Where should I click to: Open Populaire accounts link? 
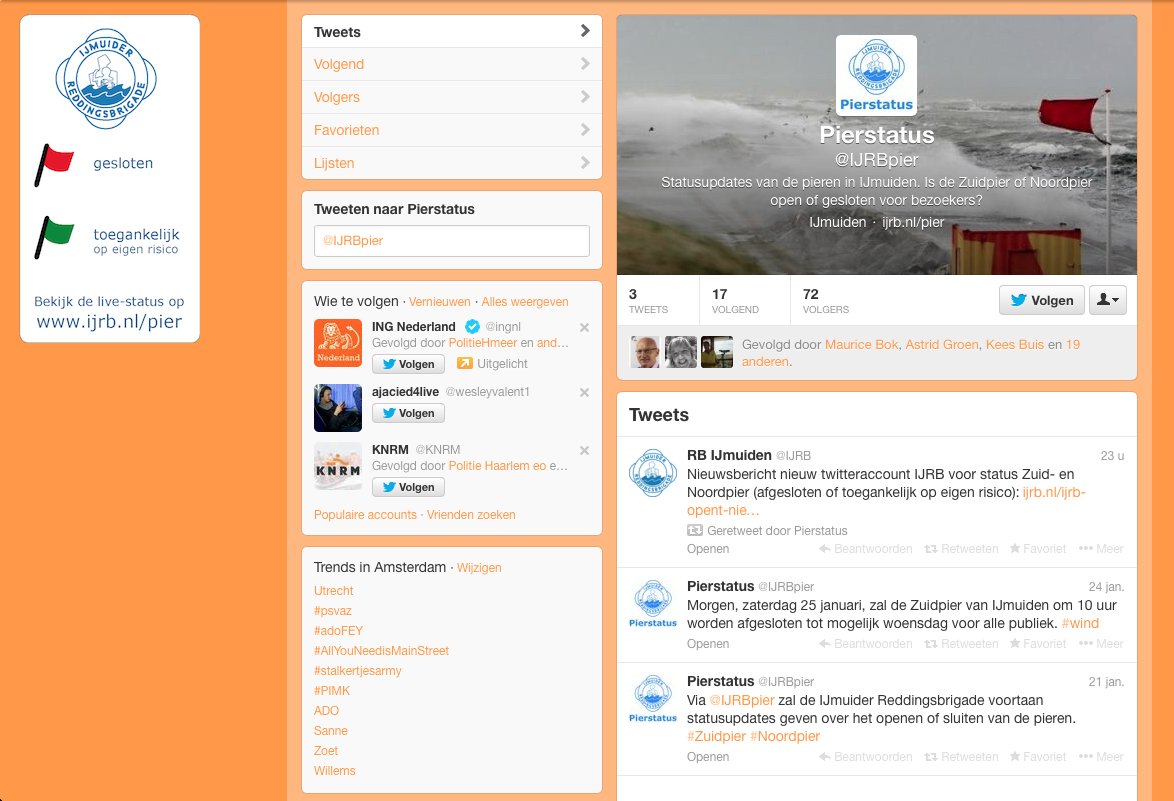[x=365, y=515]
